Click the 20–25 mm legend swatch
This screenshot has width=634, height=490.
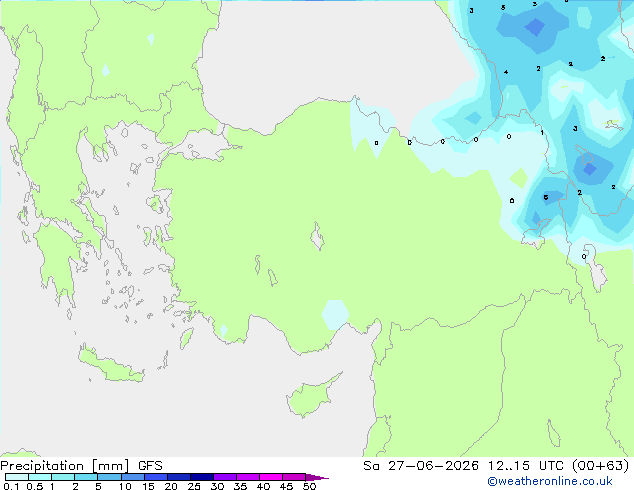179,477
